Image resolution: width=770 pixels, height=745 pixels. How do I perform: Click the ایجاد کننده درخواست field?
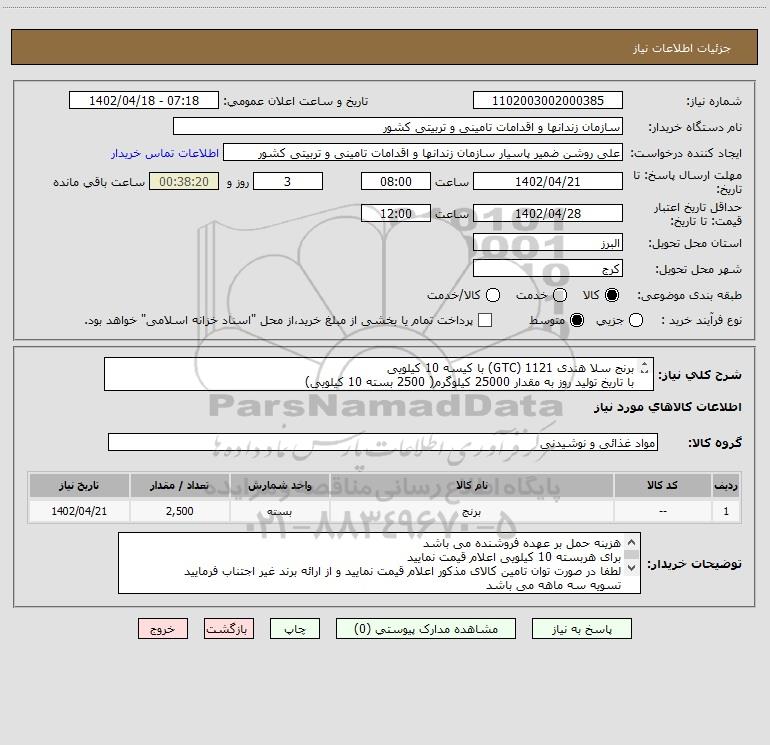pos(423,152)
